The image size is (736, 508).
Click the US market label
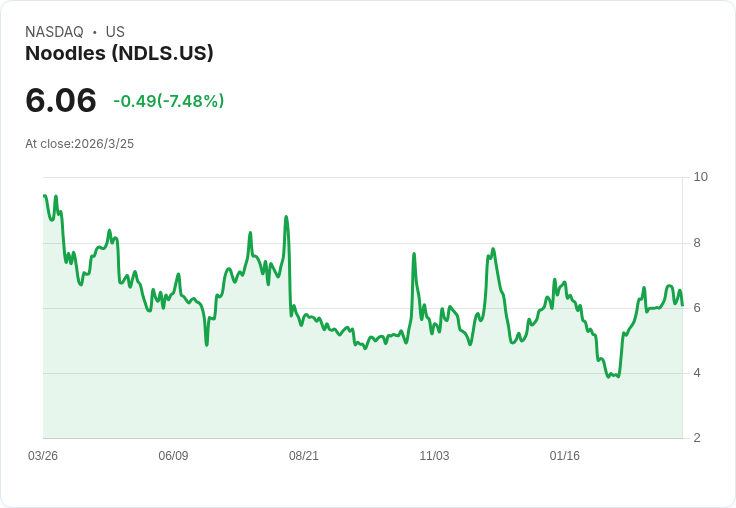115,32
